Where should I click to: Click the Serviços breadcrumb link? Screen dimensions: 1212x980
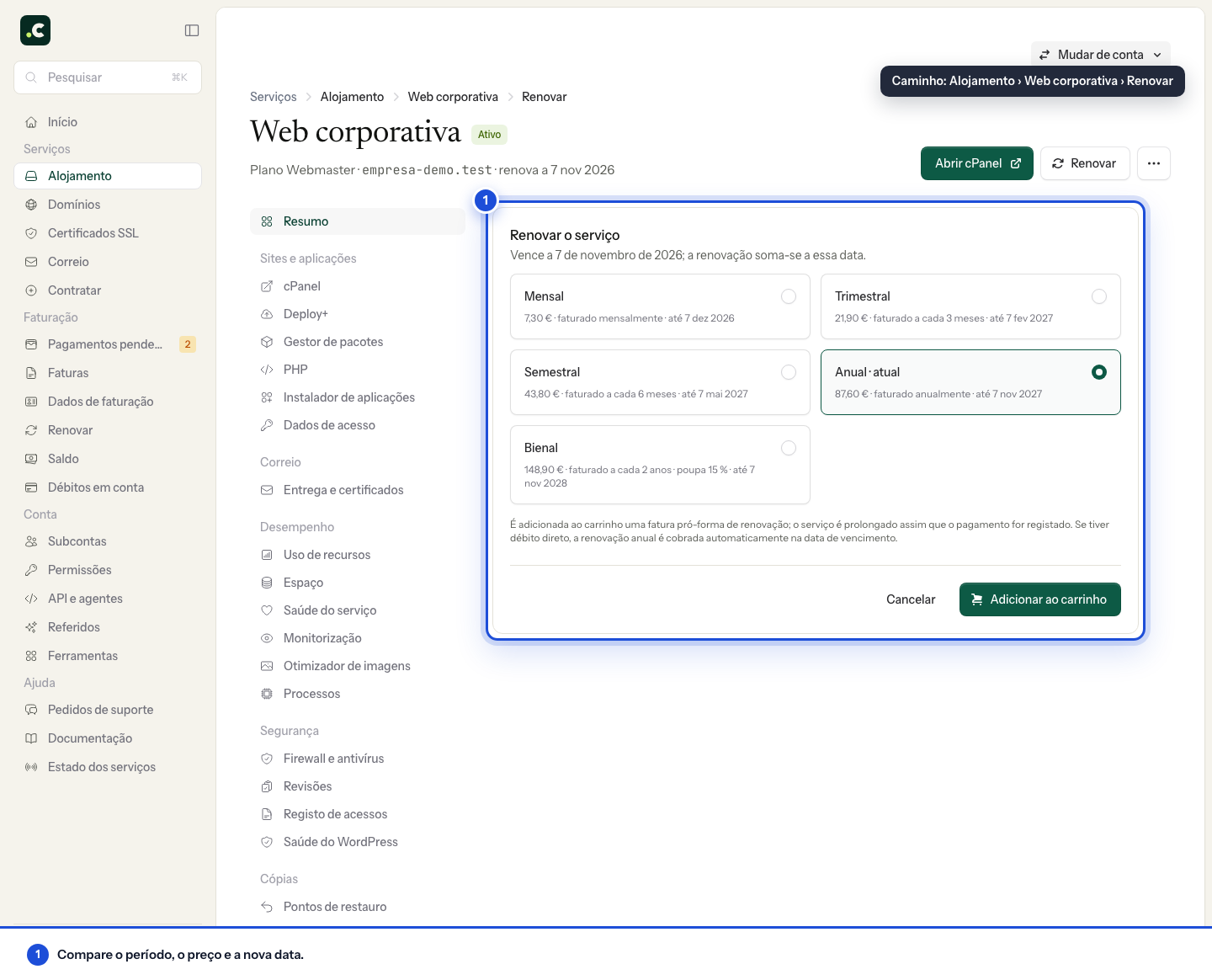point(274,97)
